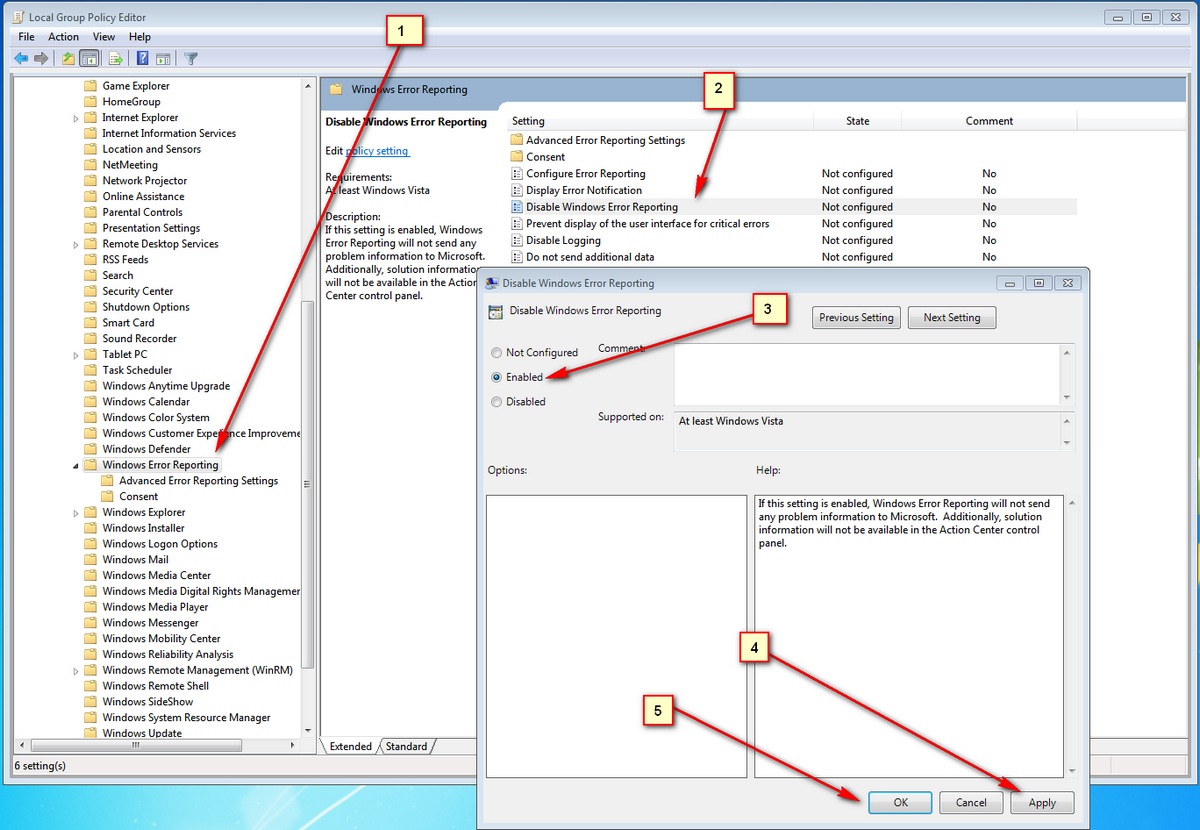
Task: Click the dialog title bar policy icon
Action: [x=492, y=283]
